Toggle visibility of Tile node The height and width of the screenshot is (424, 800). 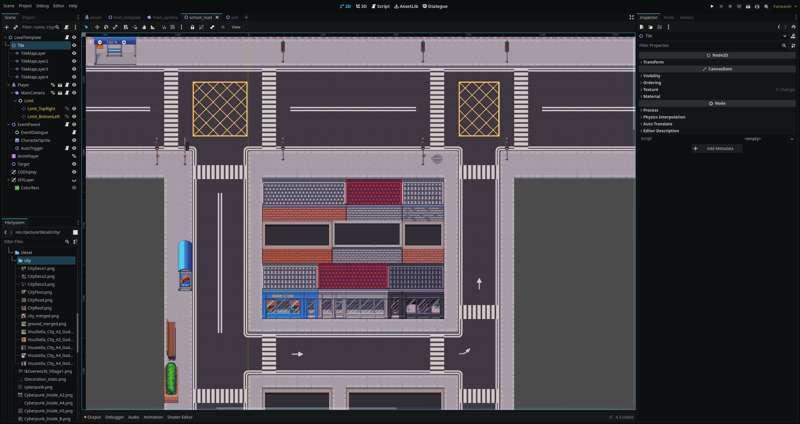pyautogui.click(x=74, y=45)
